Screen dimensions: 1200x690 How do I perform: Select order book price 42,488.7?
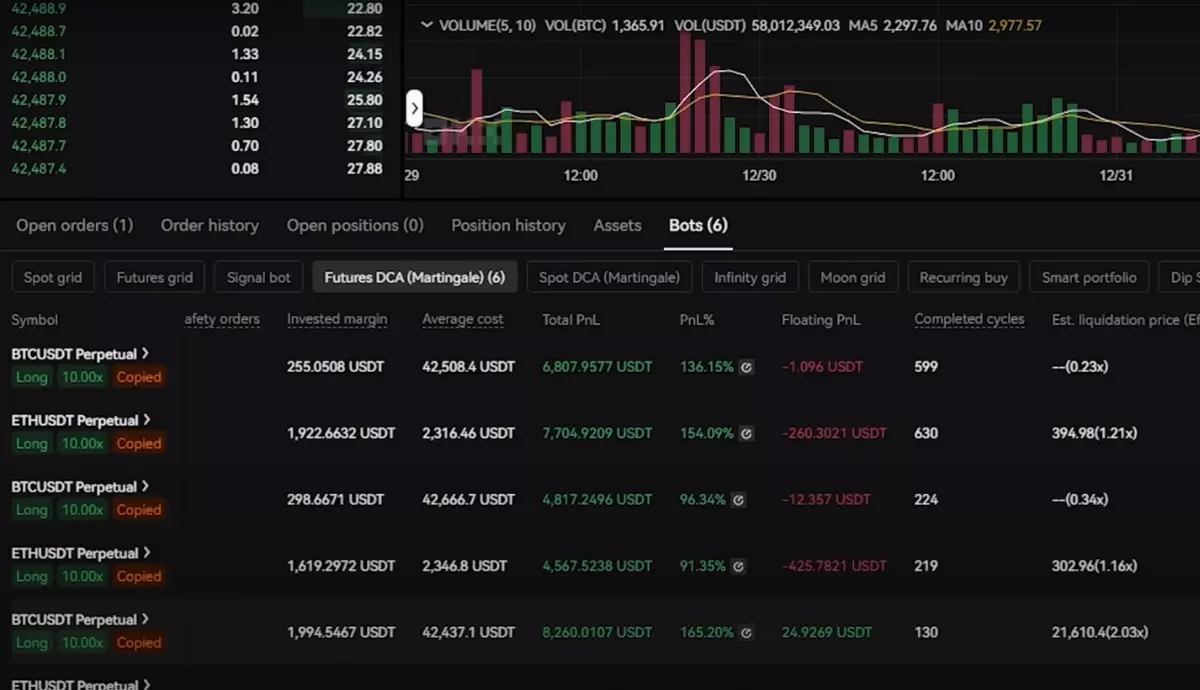(39, 31)
